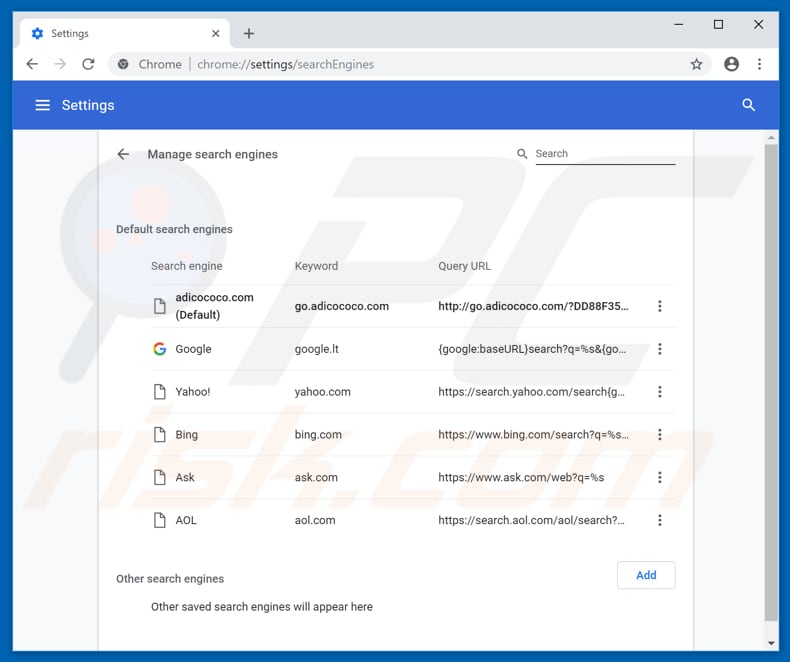Open the Settings hamburger menu
The width and height of the screenshot is (790, 662).
[x=42, y=105]
